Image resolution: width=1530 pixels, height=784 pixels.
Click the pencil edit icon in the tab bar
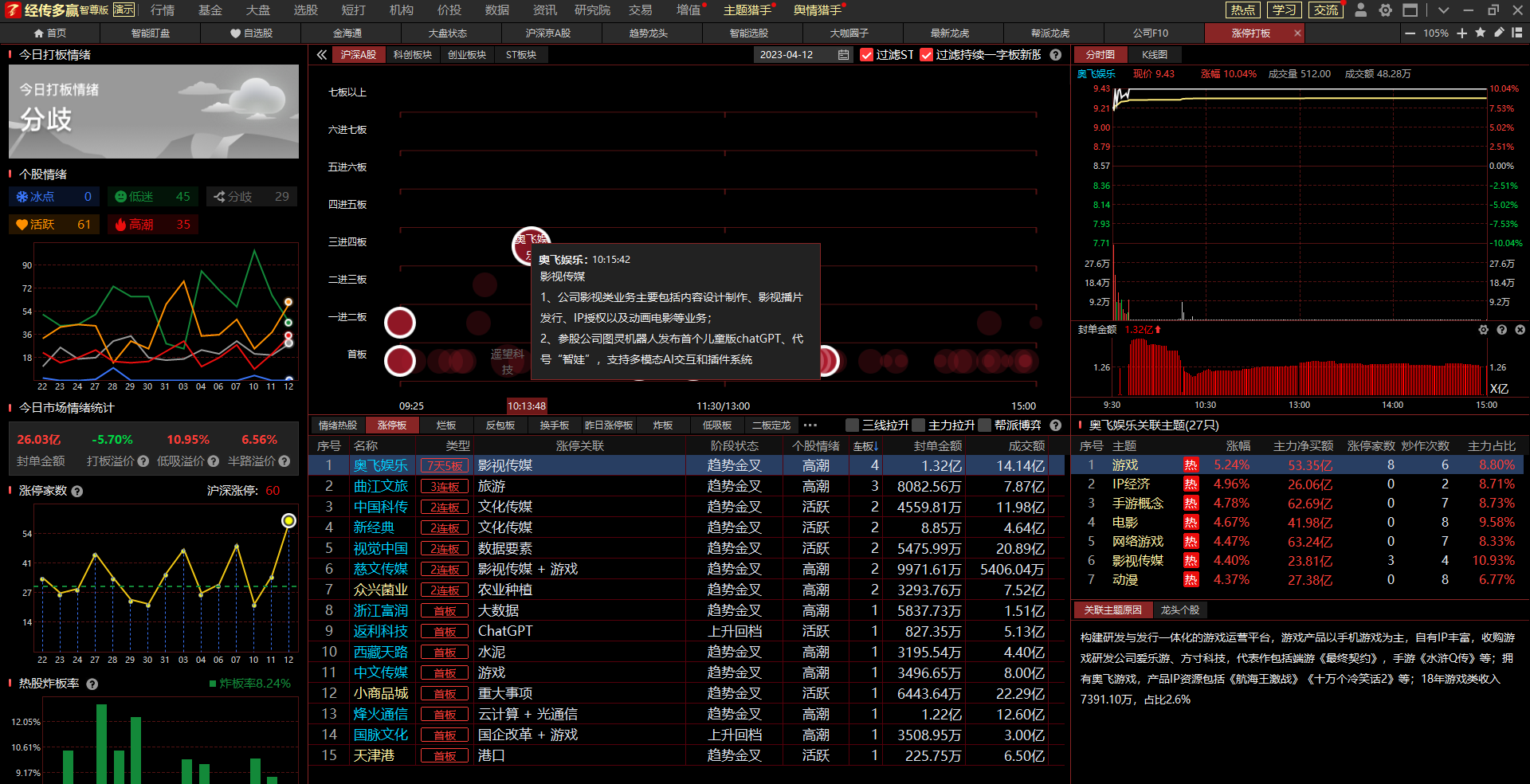coord(1499,33)
